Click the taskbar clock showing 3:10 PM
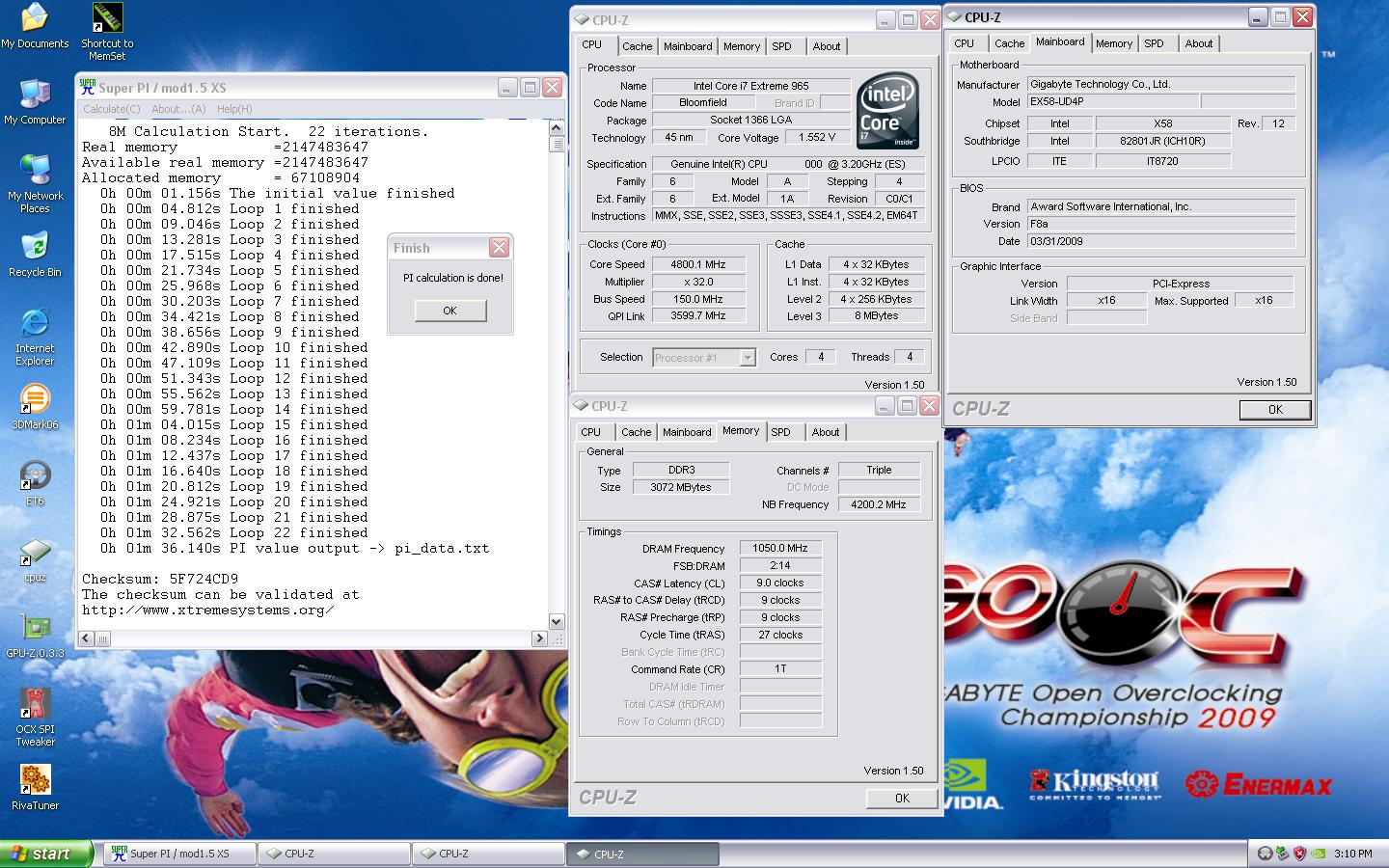1389x868 pixels. 1353,854
